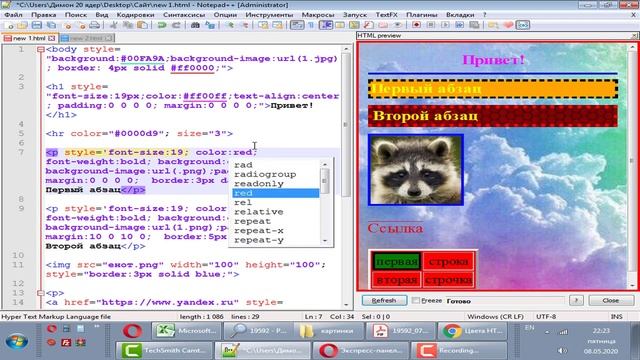
Task: Click the Refresh button in HTML preview
Action: point(384,300)
